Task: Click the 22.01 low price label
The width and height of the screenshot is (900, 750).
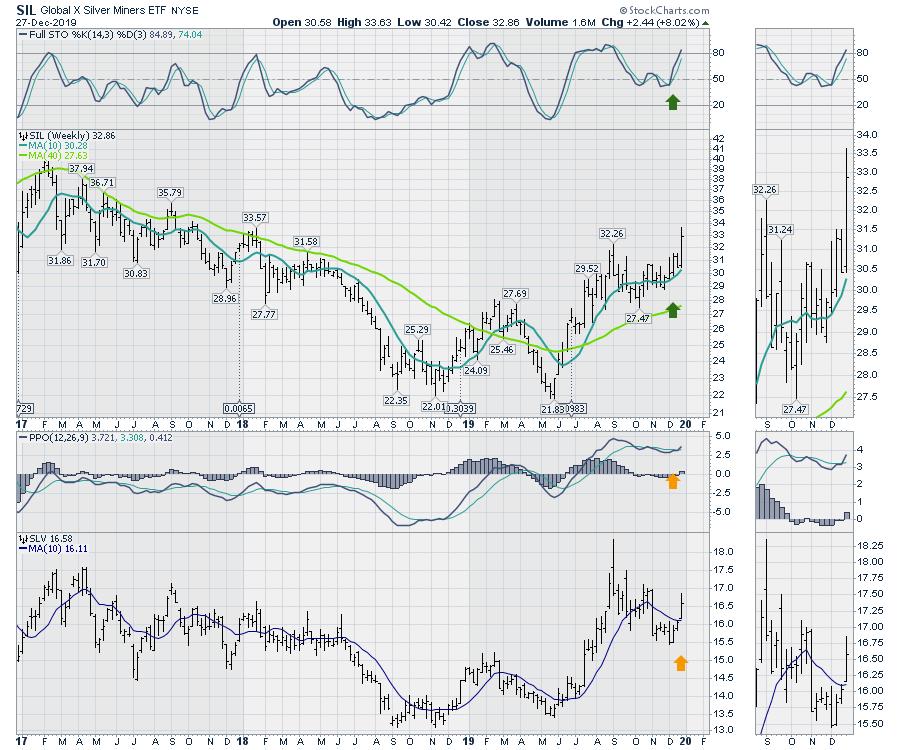Action: pos(433,407)
